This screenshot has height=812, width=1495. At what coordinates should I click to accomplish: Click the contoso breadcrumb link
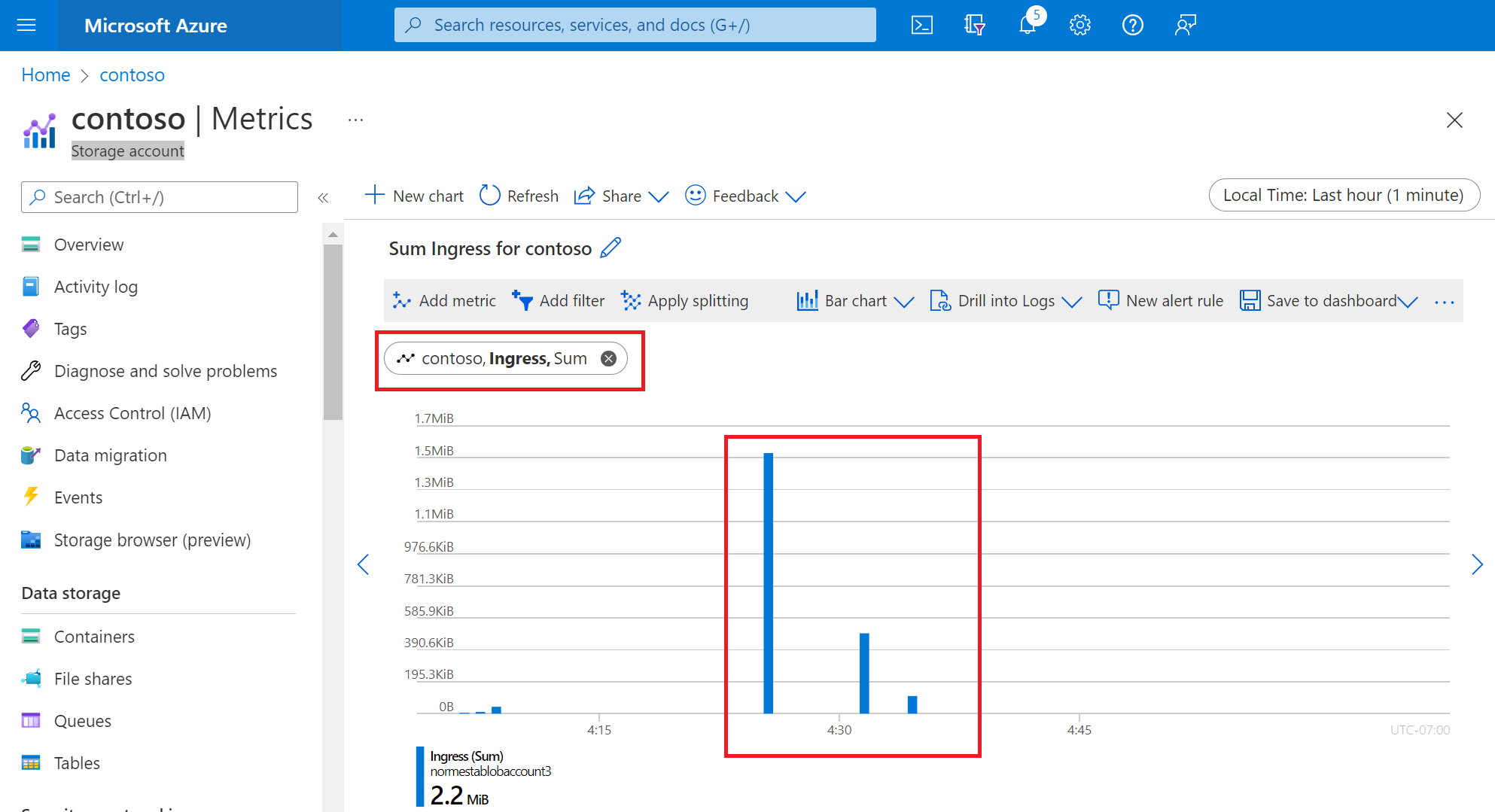tap(132, 75)
